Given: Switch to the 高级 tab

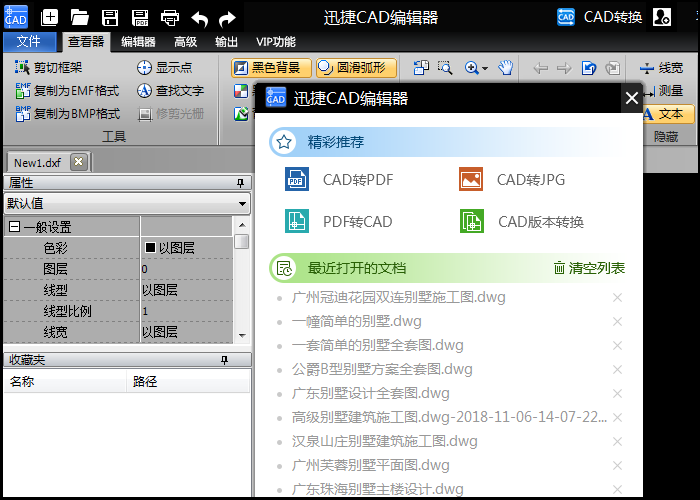Looking at the screenshot, I should (x=185, y=42).
